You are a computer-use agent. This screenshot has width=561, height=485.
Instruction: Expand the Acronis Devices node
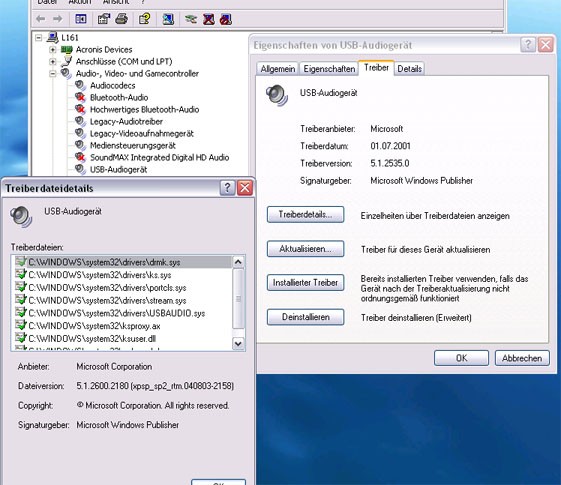tap(53, 49)
